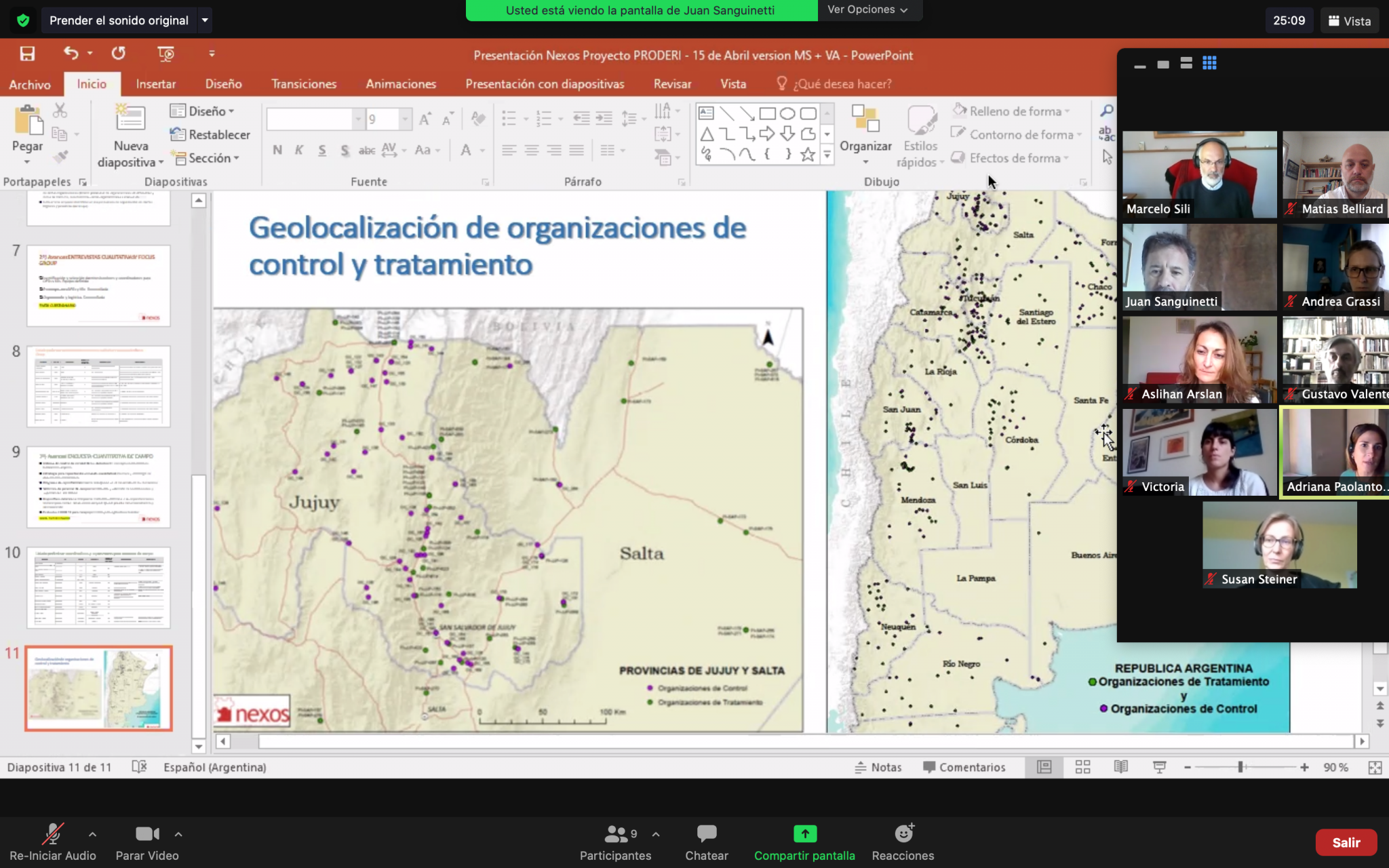The height and width of the screenshot is (868, 1389).
Task: Toggle the Notas pane
Action: (x=878, y=767)
